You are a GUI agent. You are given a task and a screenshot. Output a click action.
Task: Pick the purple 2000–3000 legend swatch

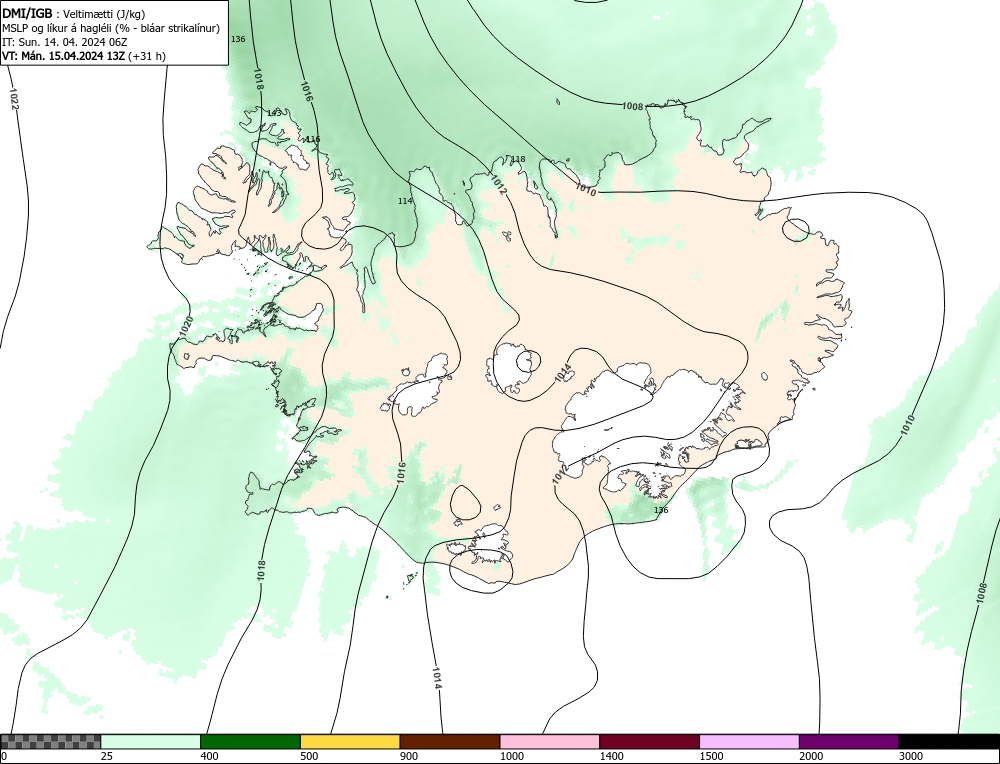(x=849, y=741)
